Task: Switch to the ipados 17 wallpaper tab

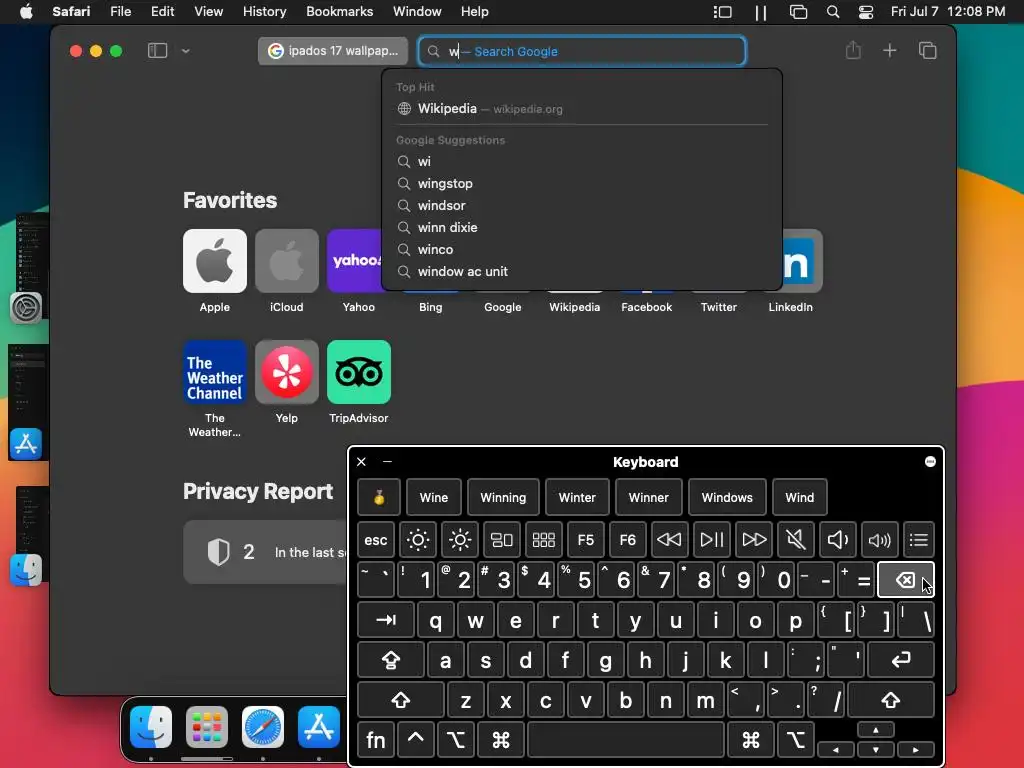Action: click(333, 51)
